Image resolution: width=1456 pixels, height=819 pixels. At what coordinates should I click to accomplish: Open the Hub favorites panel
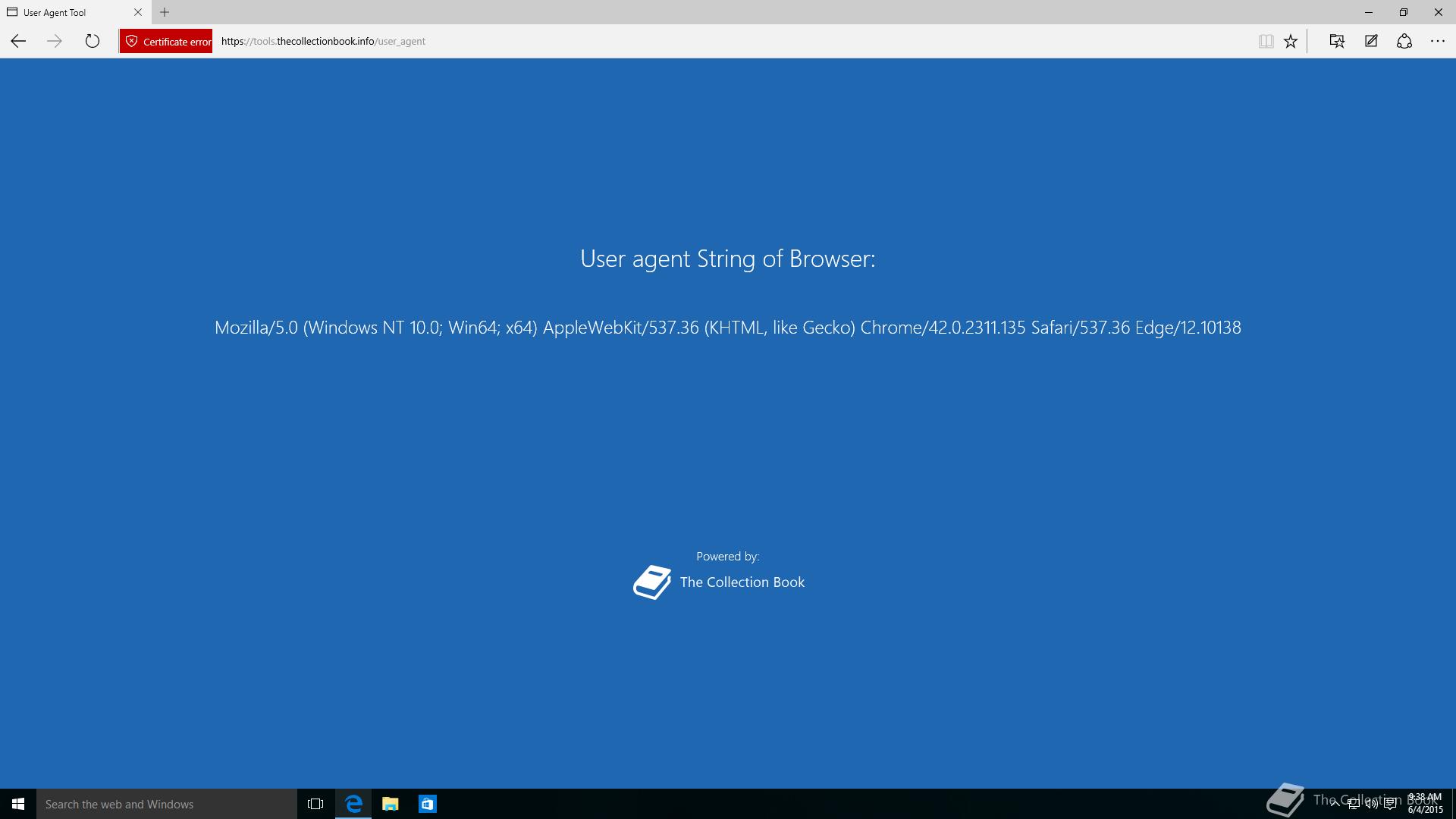(1337, 41)
